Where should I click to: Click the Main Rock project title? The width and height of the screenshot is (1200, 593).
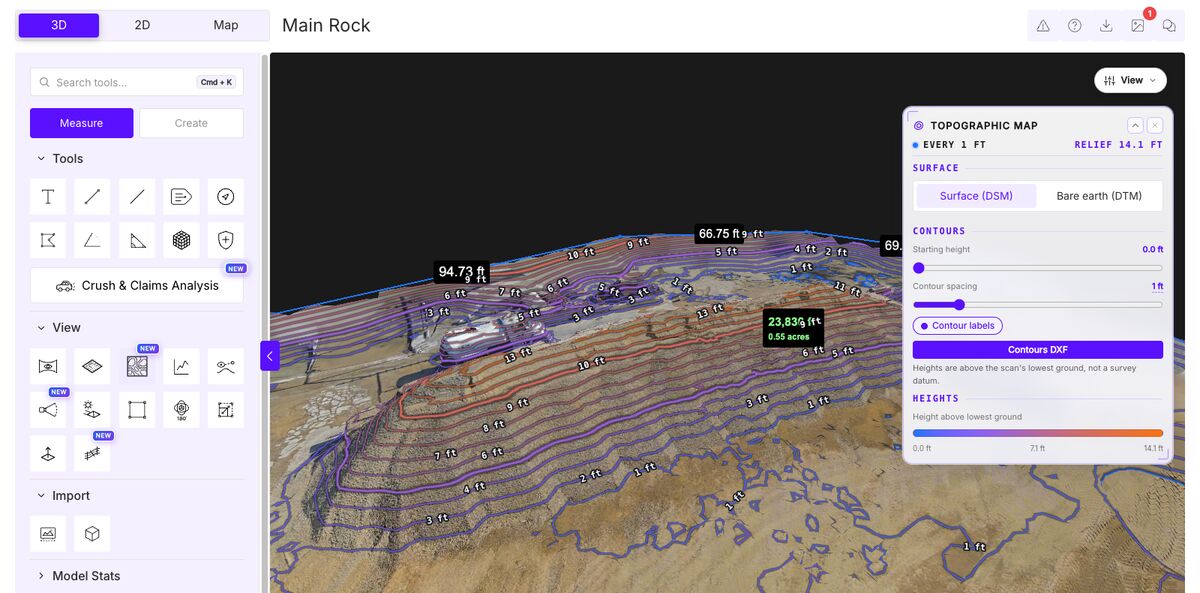pos(326,25)
